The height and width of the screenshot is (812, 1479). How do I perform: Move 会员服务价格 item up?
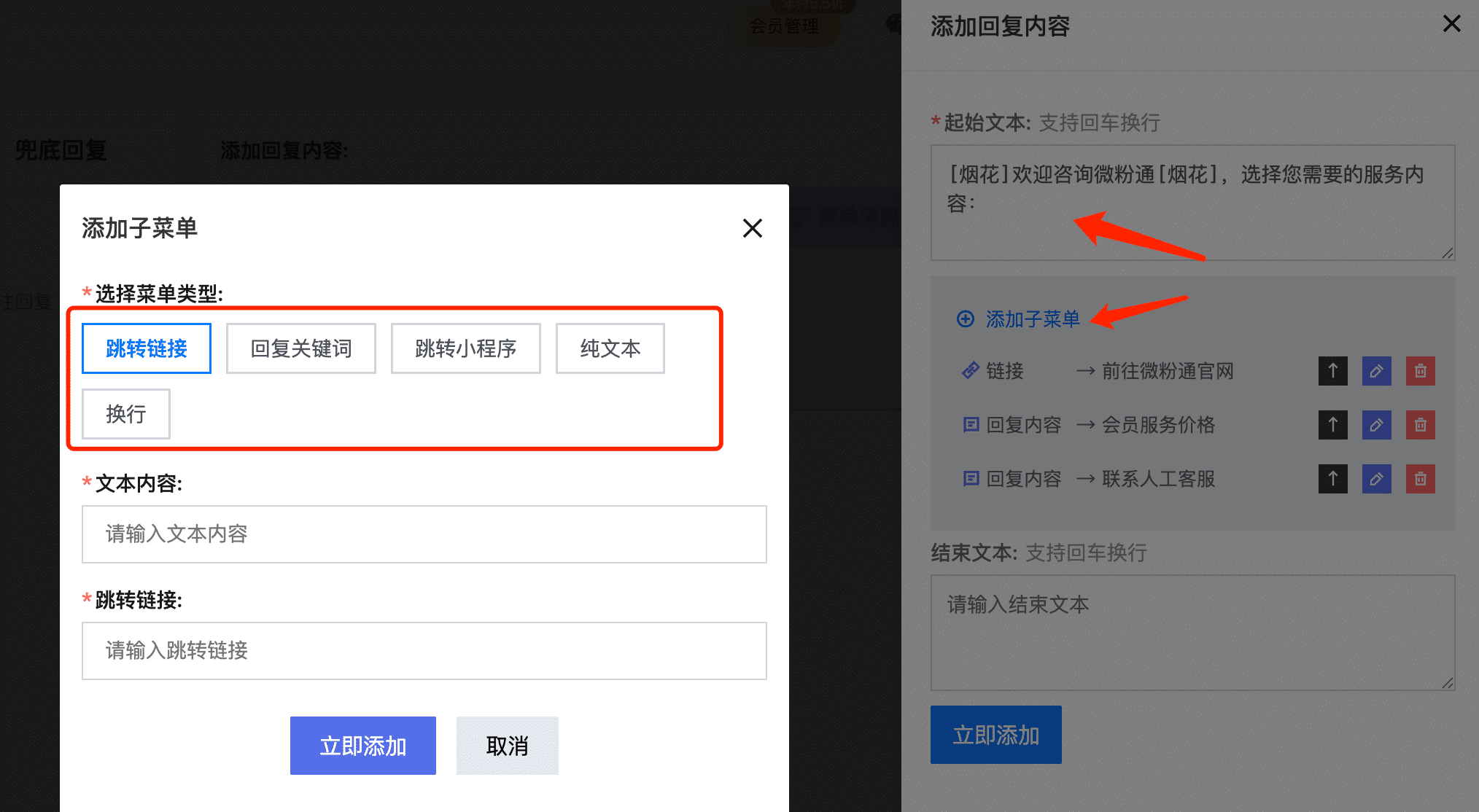point(1332,425)
